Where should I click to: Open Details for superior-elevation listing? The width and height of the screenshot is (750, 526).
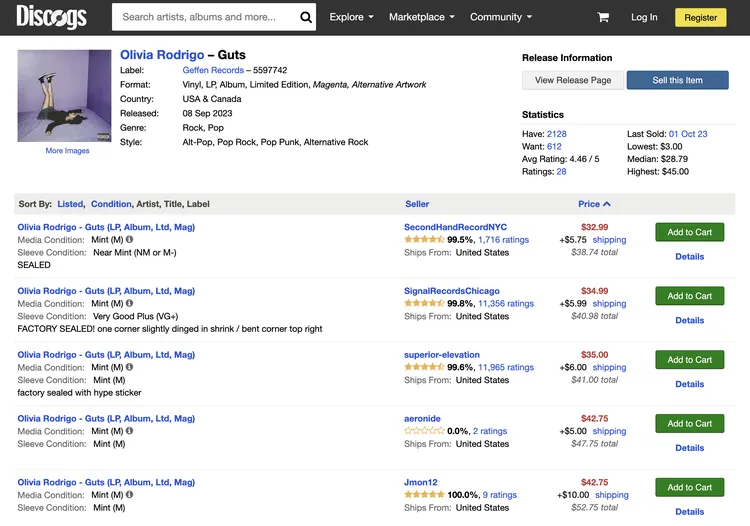(x=689, y=384)
